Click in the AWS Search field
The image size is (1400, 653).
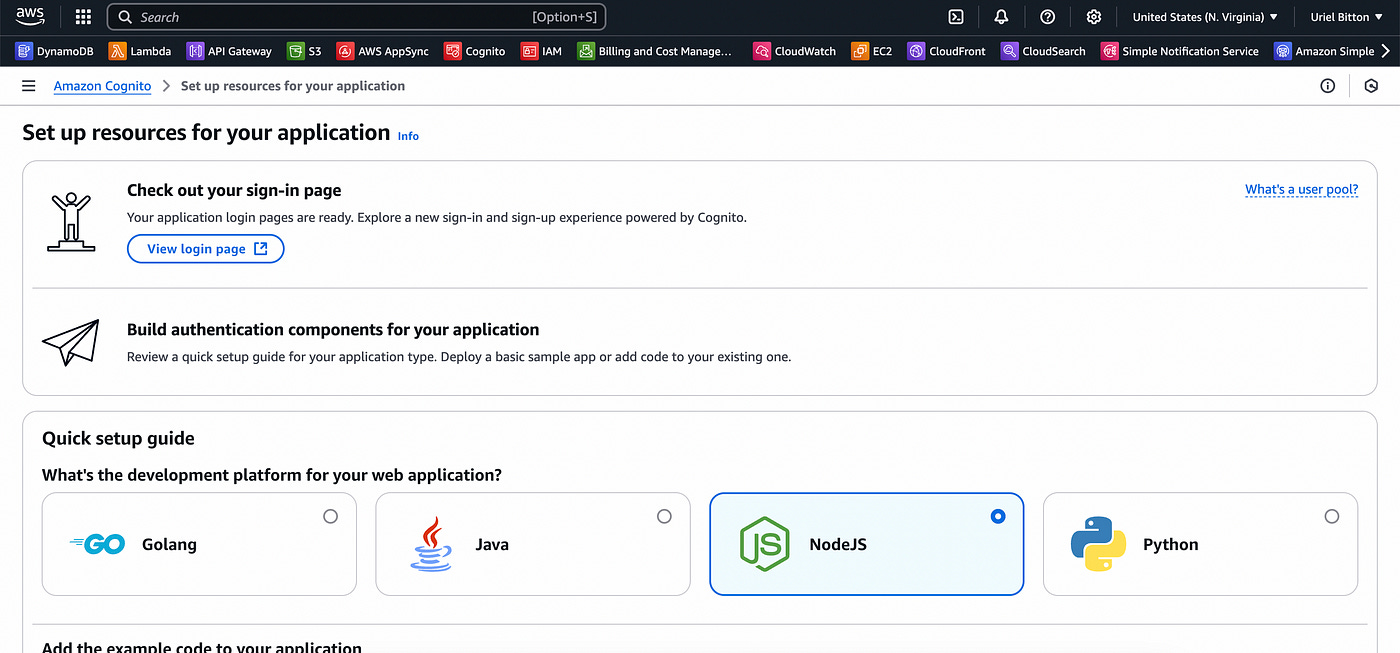click(x=356, y=17)
